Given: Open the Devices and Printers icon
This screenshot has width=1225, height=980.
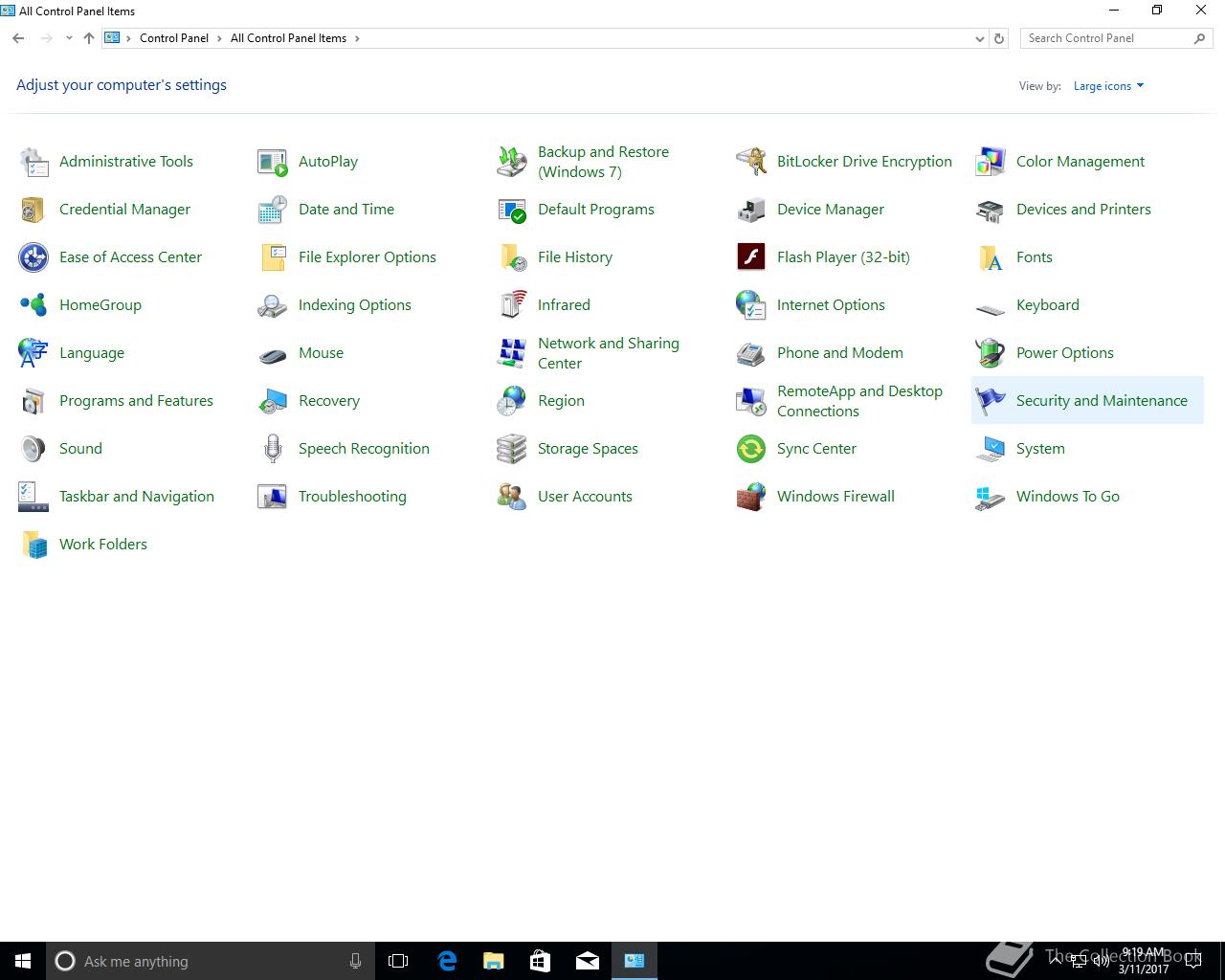Looking at the screenshot, I should click(x=991, y=210).
